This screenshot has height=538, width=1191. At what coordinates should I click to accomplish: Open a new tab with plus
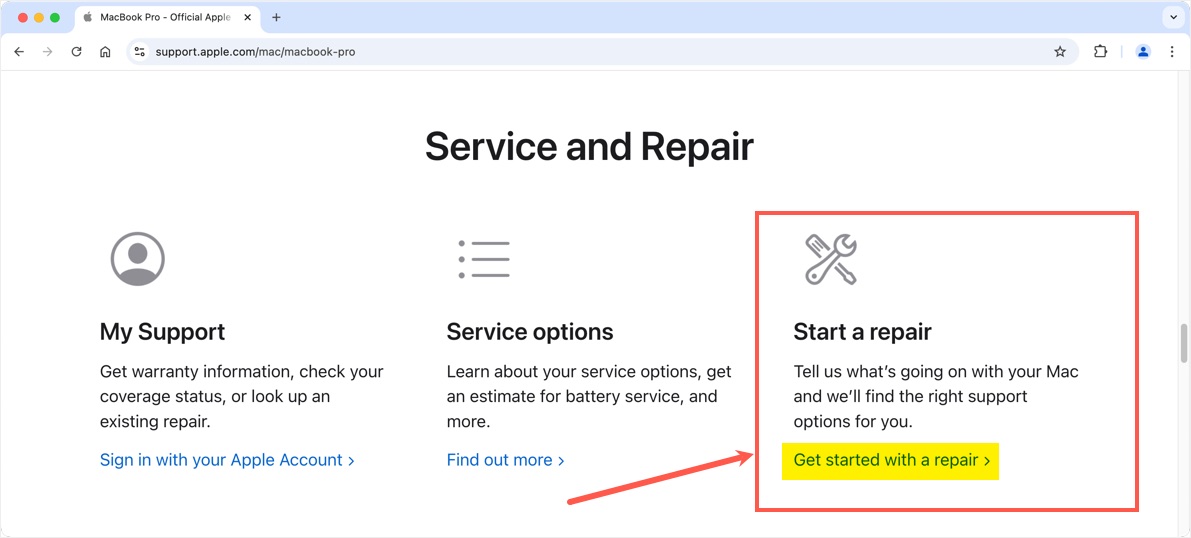[276, 17]
